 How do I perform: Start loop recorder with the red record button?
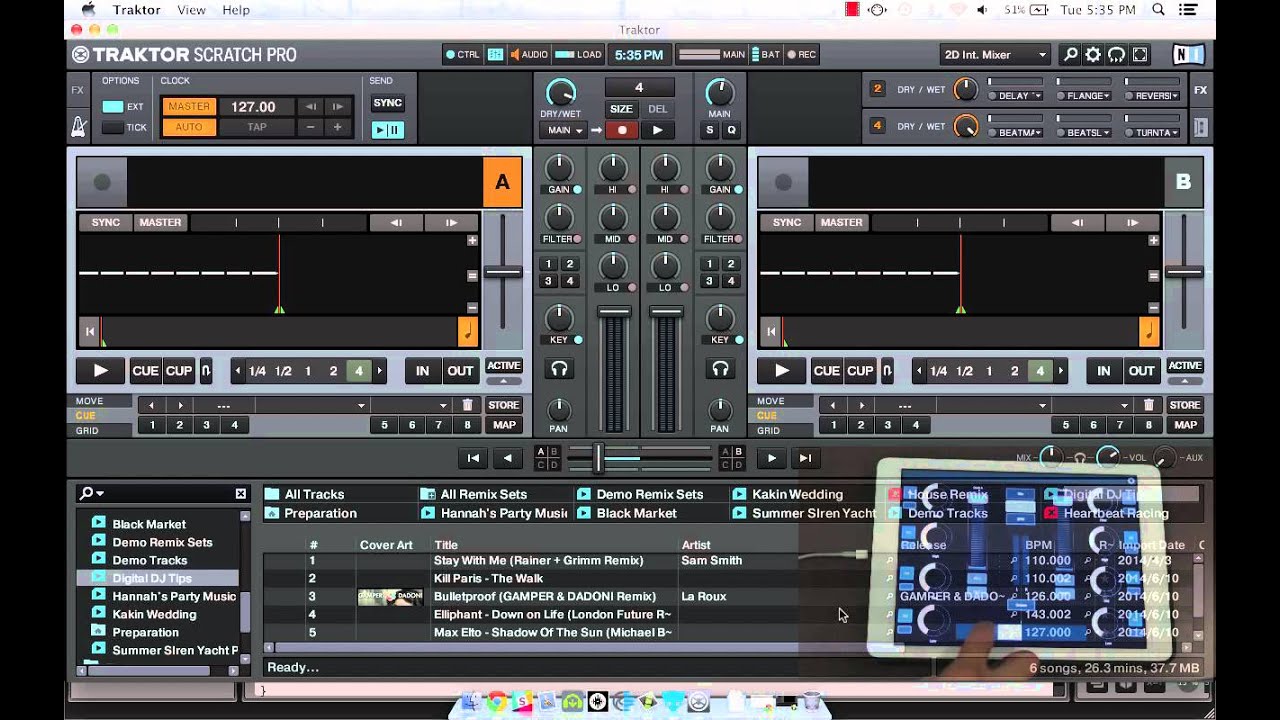tap(622, 130)
